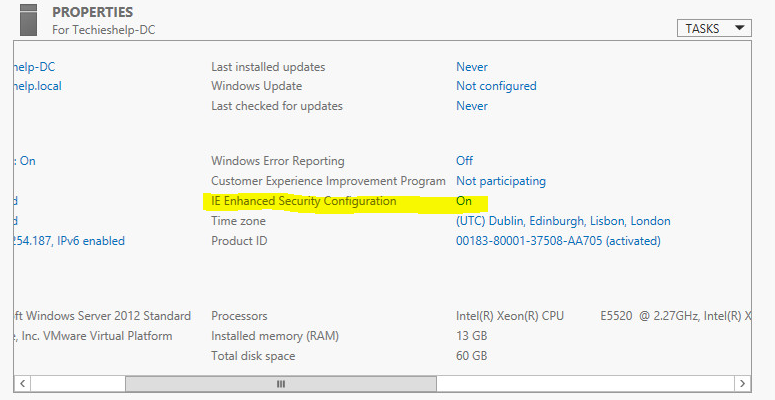Click the right arrow of horizontal scrollbar

click(x=742, y=383)
